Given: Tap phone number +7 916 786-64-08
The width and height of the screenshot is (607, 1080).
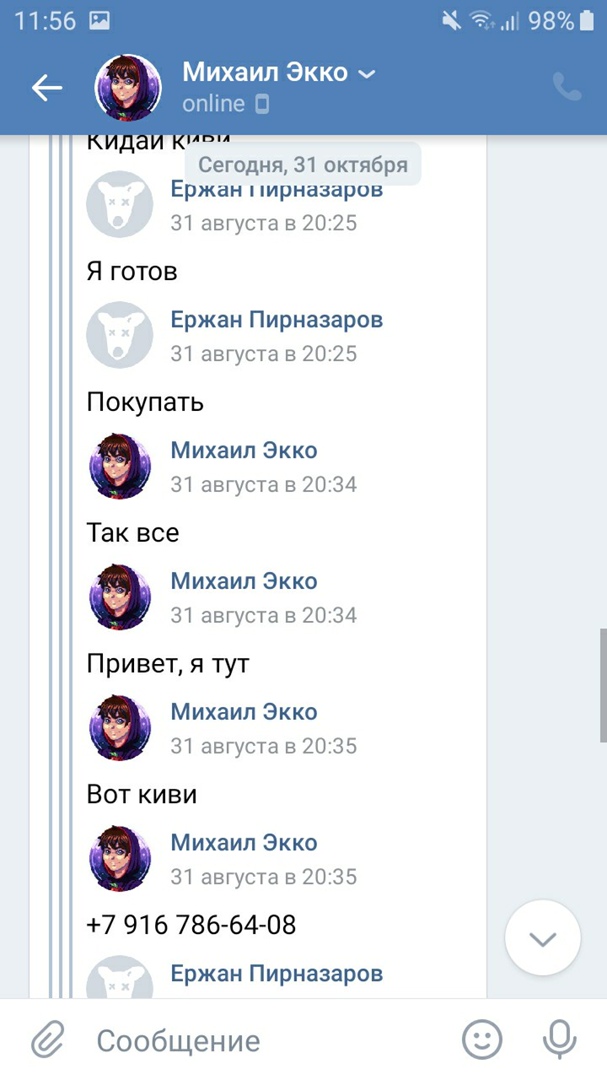Looking at the screenshot, I should pos(191,924).
